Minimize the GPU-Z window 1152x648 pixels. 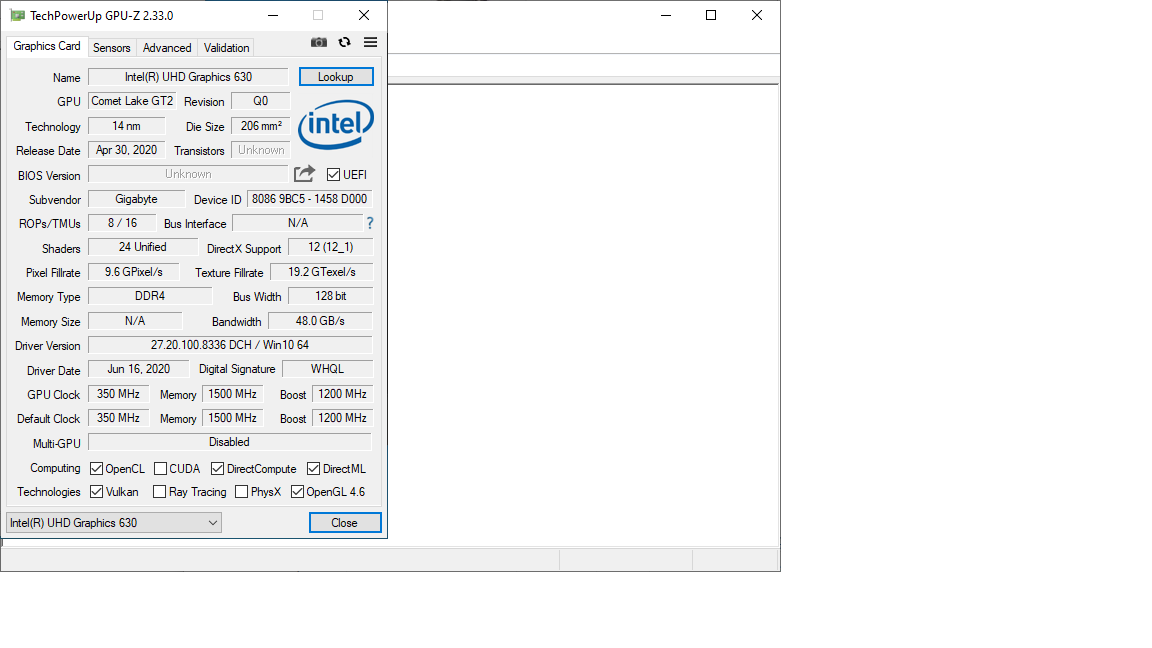coord(273,15)
